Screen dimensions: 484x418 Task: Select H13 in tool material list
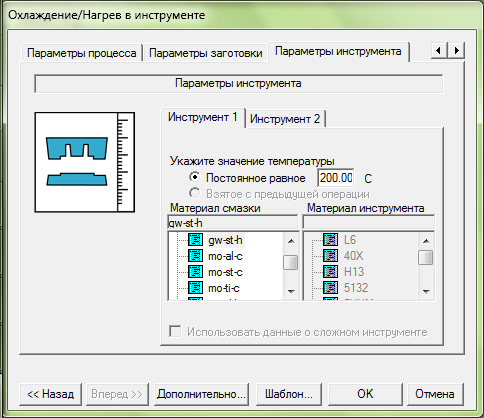(x=354, y=272)
